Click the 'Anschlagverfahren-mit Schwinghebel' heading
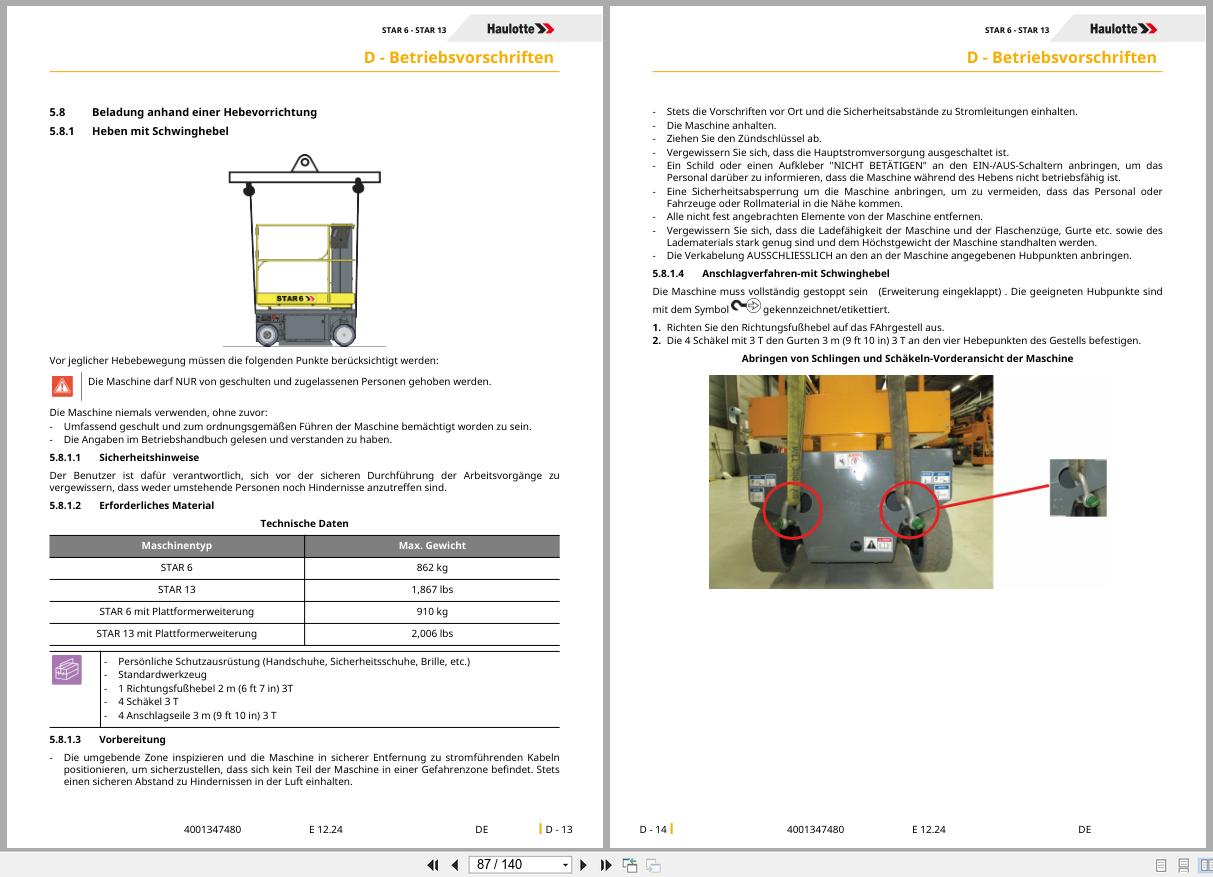This screenshot has height=877, width=1213. pyautogui.click(x=796, y=273)
